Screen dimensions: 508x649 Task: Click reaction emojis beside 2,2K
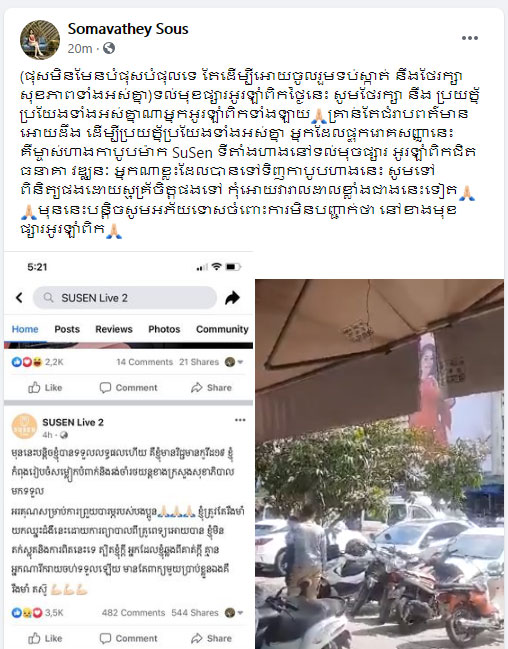point(27,362)
